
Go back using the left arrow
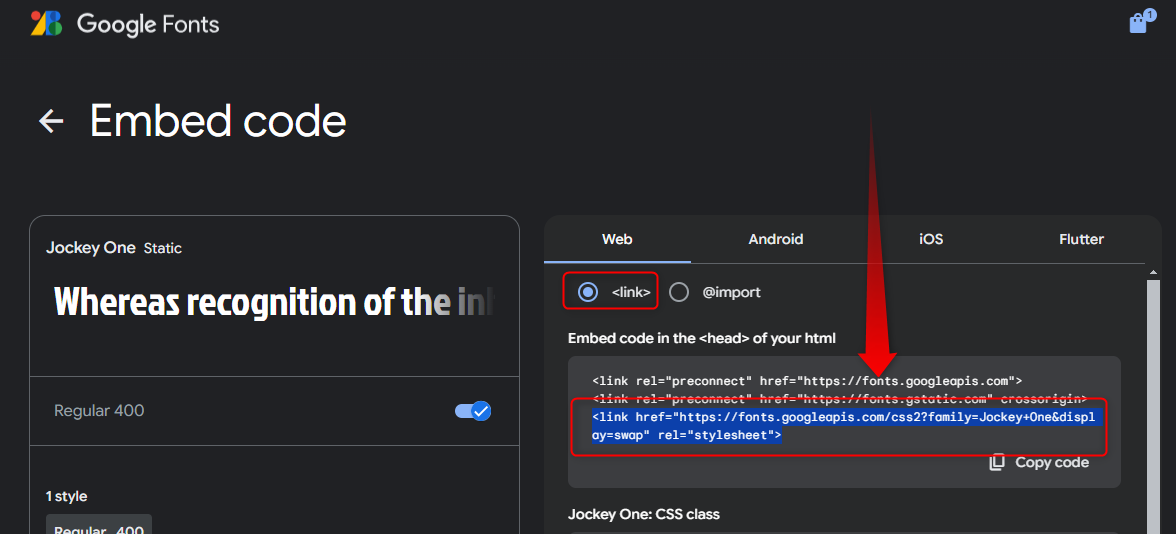tap(51, 121)
